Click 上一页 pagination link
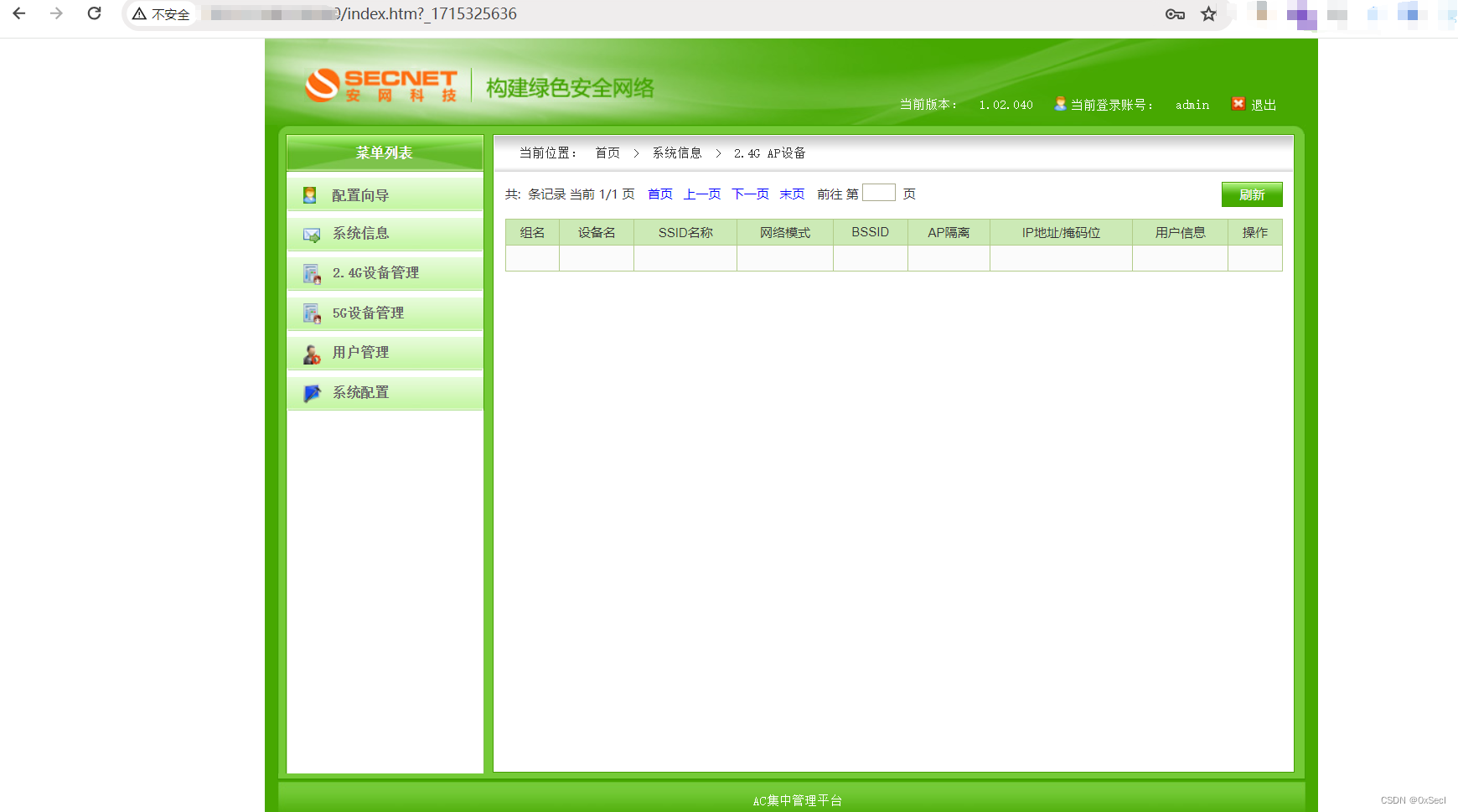Screen dimensions: 1458x812 point(702,194)
